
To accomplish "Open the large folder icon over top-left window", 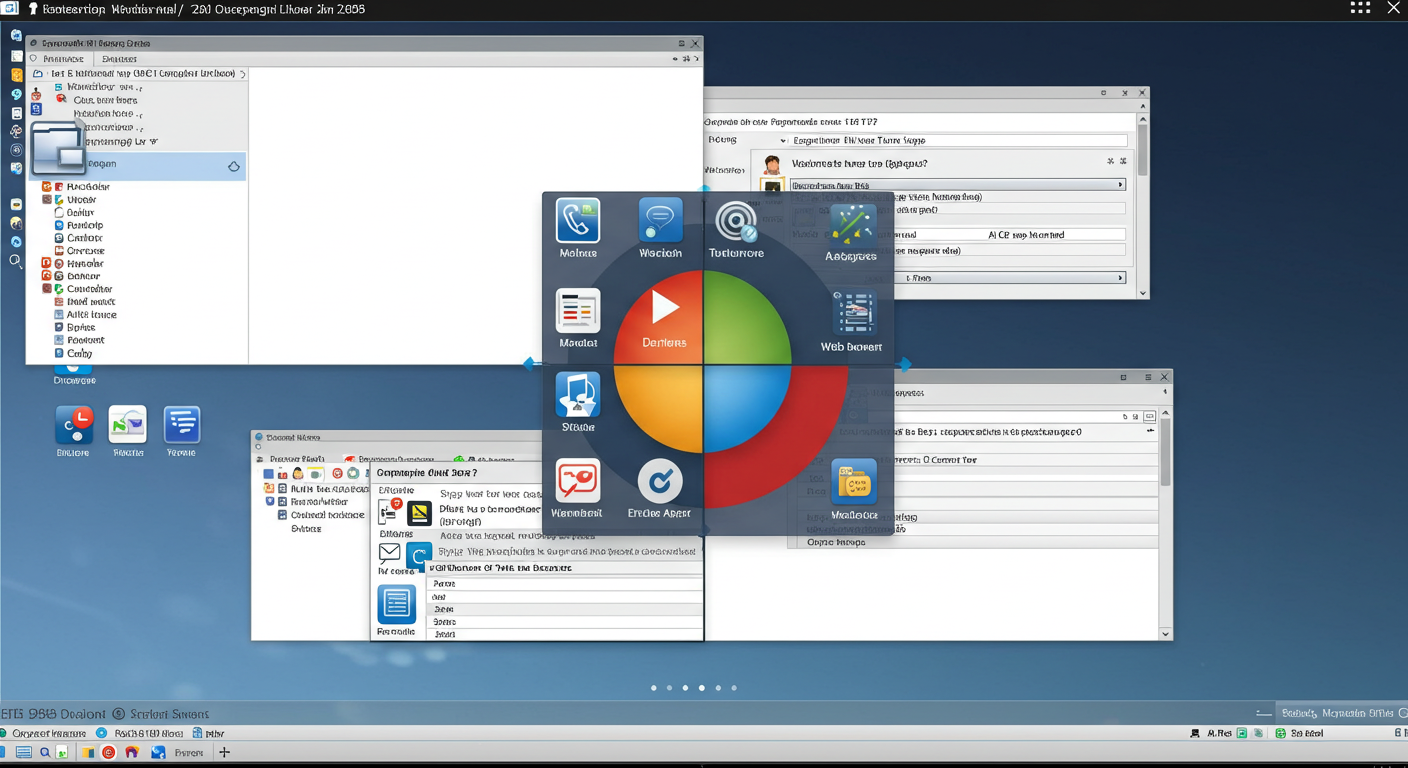I will pyautogui.click(x=58, y=148).
